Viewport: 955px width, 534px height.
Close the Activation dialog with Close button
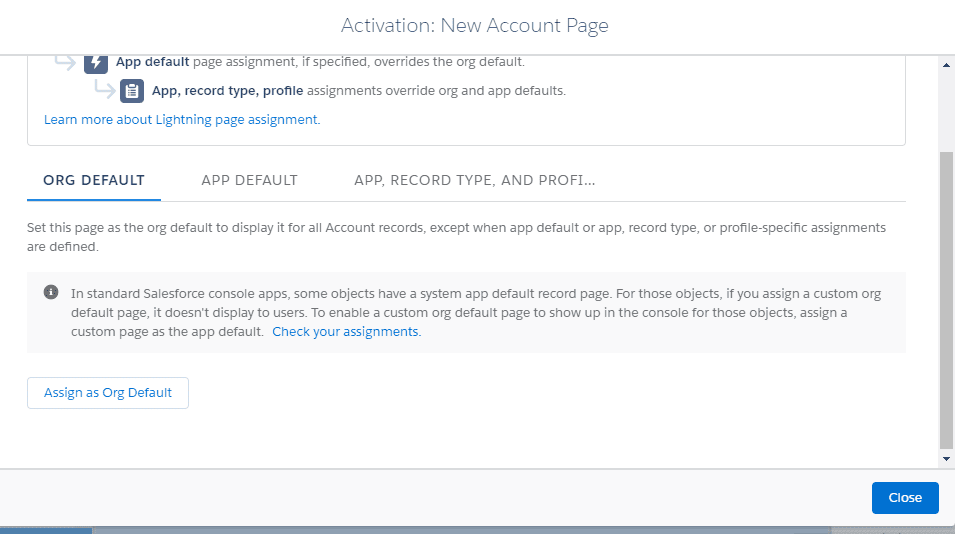click(x=905, y=497)
